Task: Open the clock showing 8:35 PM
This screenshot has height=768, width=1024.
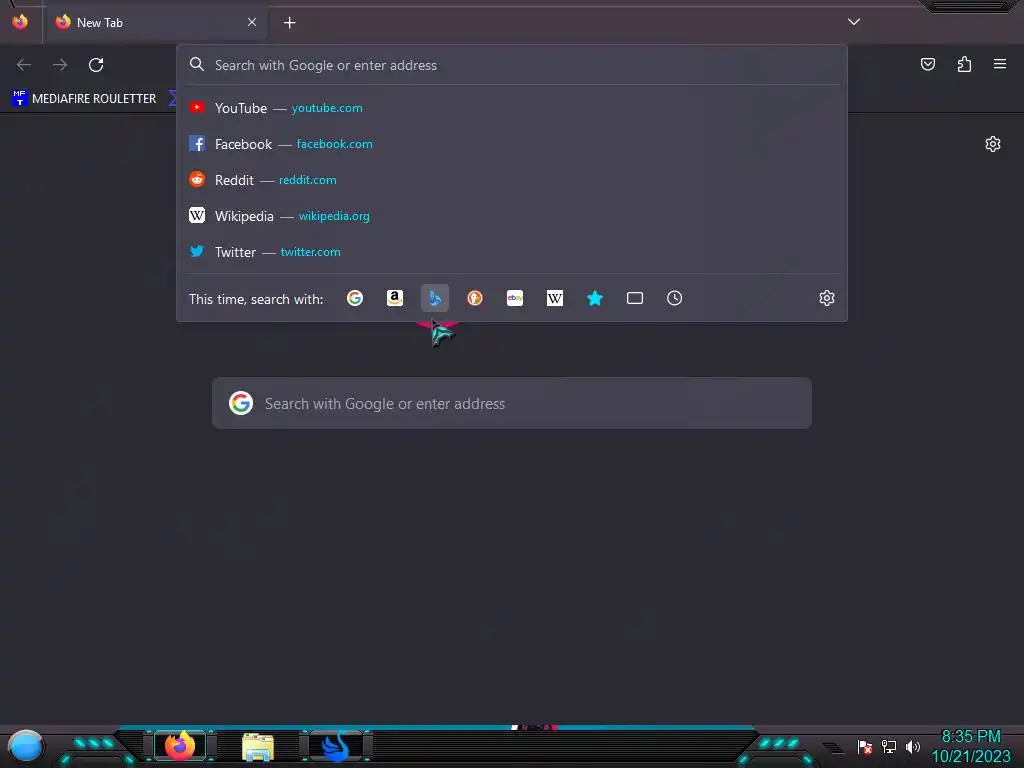Action: coord(971,746)
